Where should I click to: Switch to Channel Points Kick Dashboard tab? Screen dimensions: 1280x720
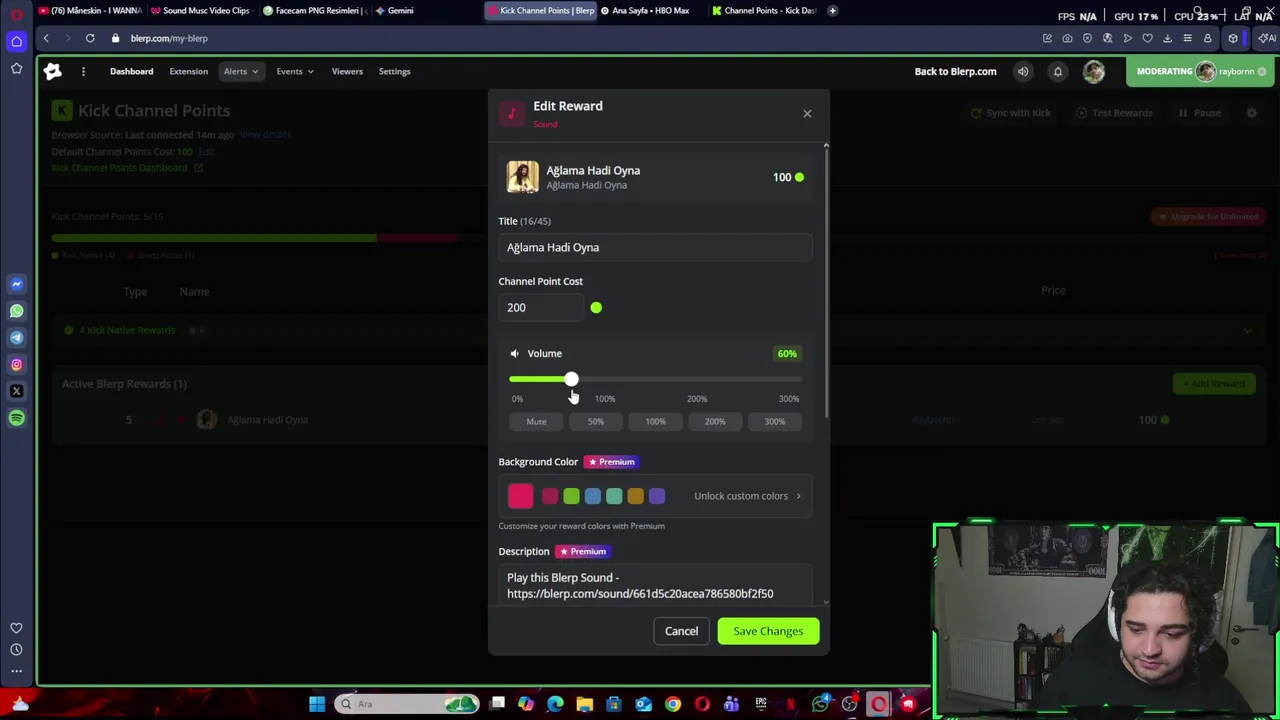pyautogui.click(x=766, y=10)
